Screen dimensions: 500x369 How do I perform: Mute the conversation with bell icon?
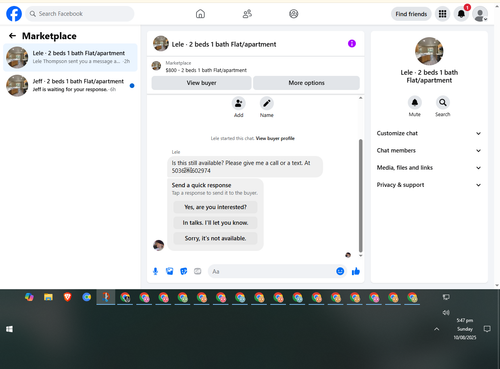point(415,102)
